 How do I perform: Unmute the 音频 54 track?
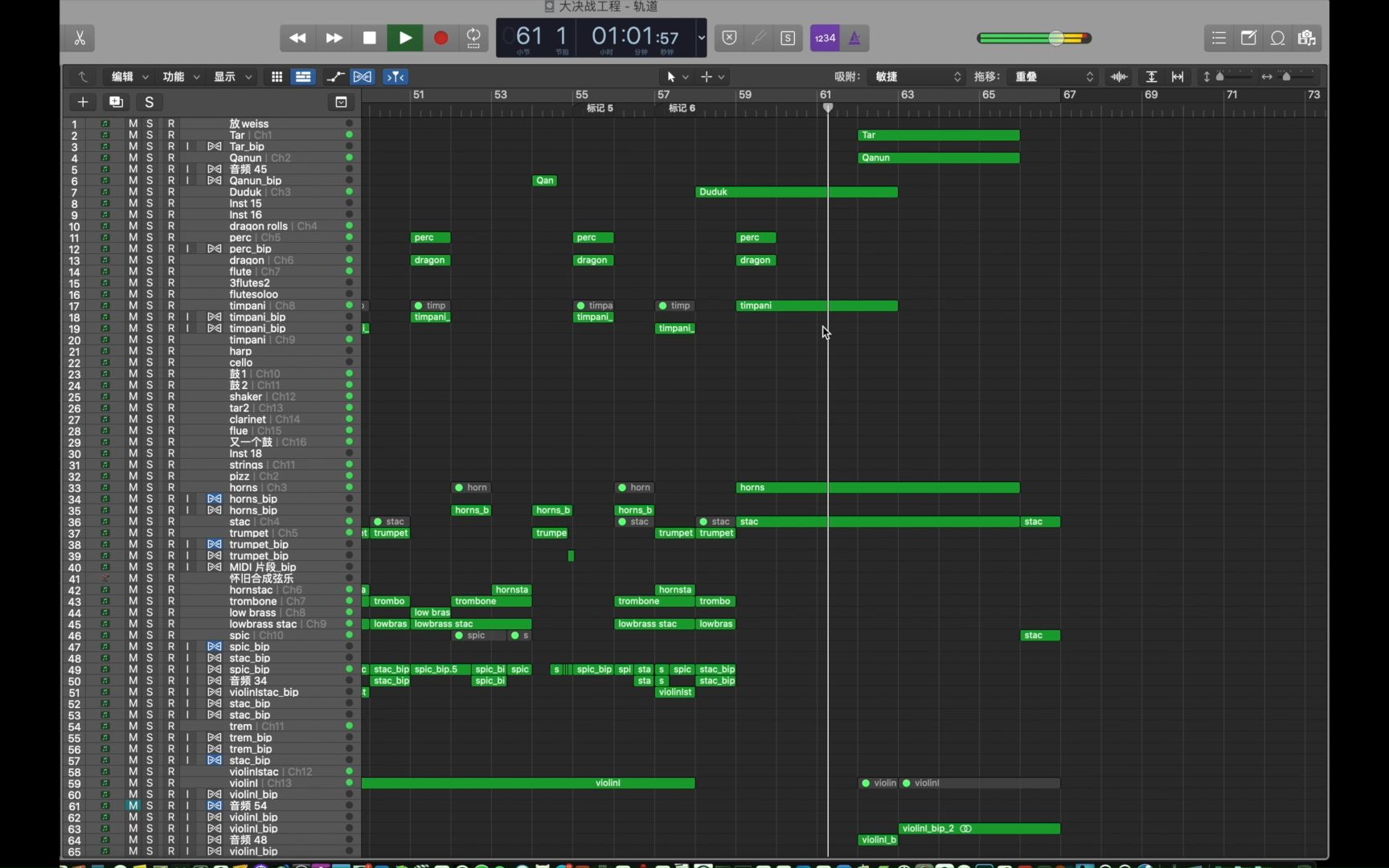[133, 805]
